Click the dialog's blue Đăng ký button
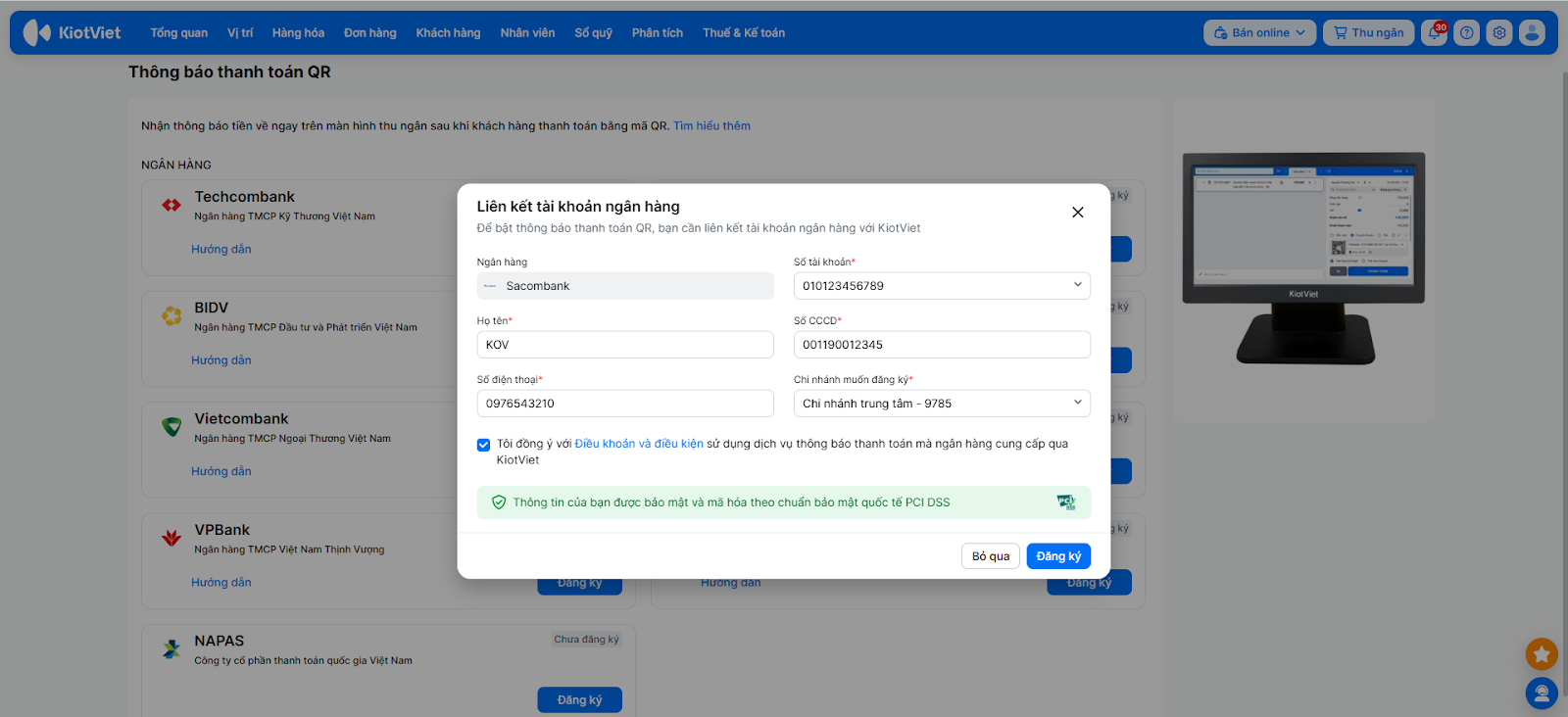Image resolution: width=1568 pixels, height=717 pixels. [1058, 556]
